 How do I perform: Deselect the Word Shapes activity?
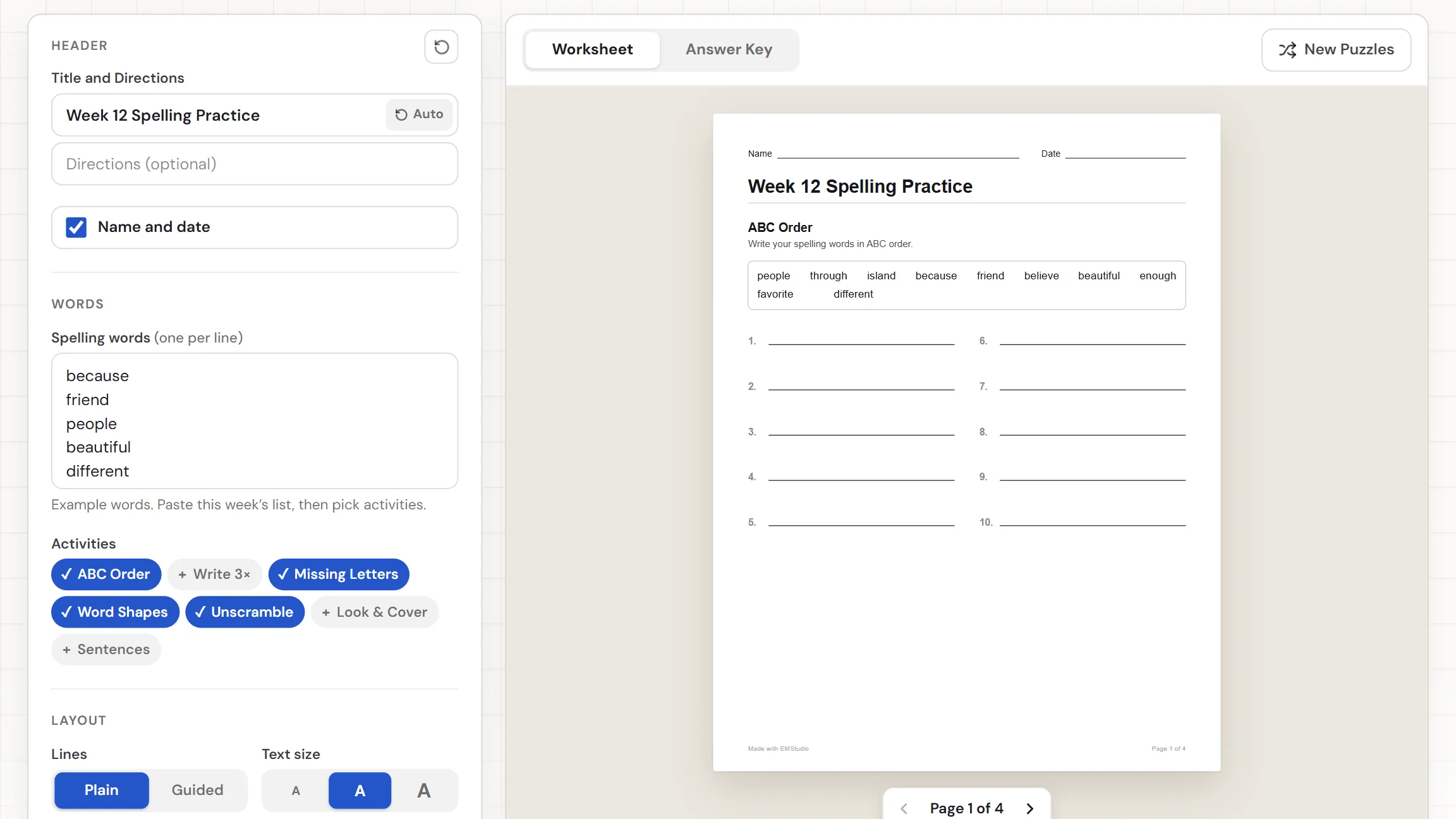point(115,612)
